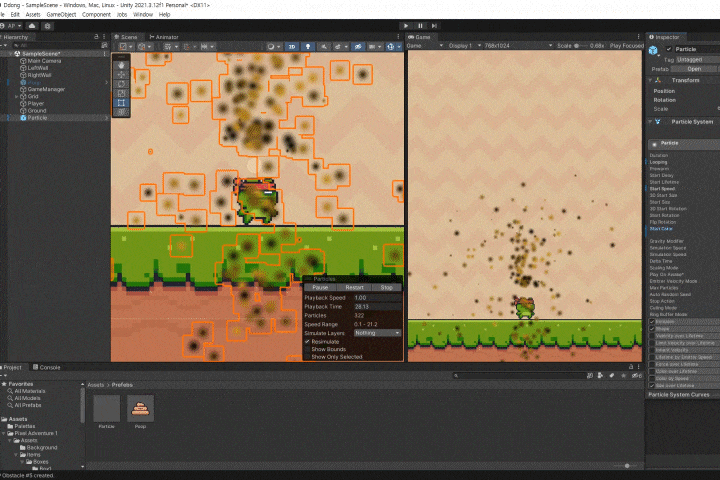Image resolution: width=720 pixels, height=480 pixels.
Task: Toggle the 2D view mode button
Action: click(292, 46)
